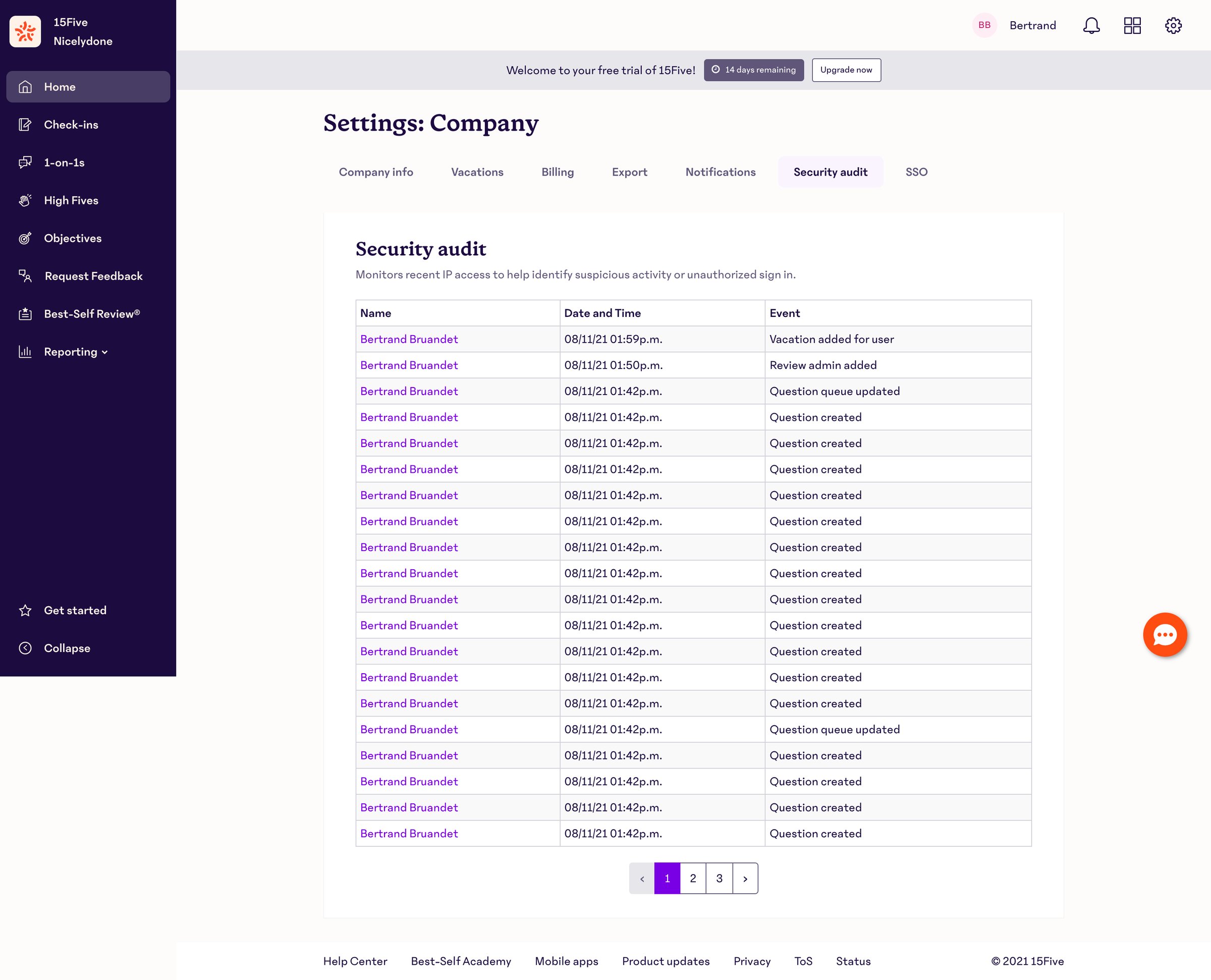Click 'Vacation added for user' event cell
Viewport: 1211px width, 980px height.
898,339
